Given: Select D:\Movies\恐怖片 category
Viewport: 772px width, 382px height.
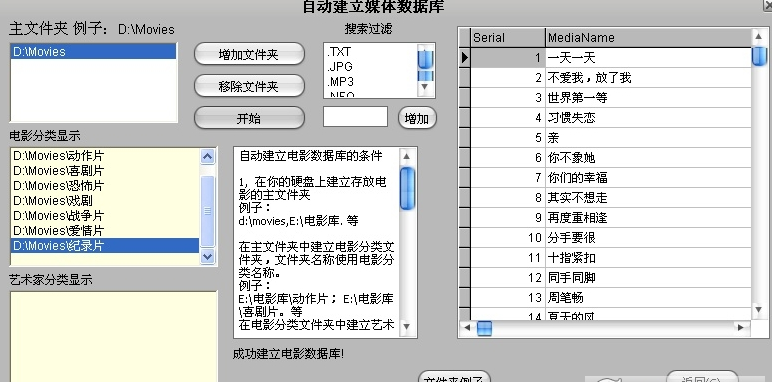Looking at the screenshot, I should pos(105,186).
